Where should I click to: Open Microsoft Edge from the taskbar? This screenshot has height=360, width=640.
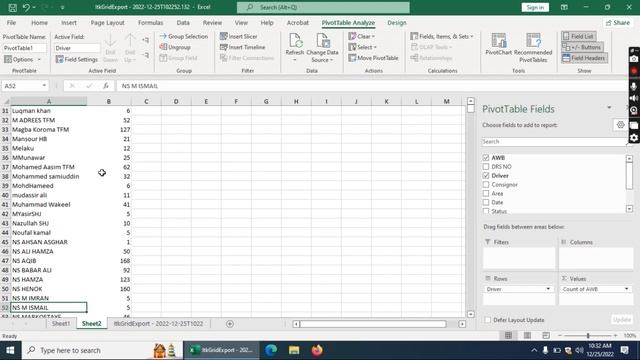pos(271,350)
